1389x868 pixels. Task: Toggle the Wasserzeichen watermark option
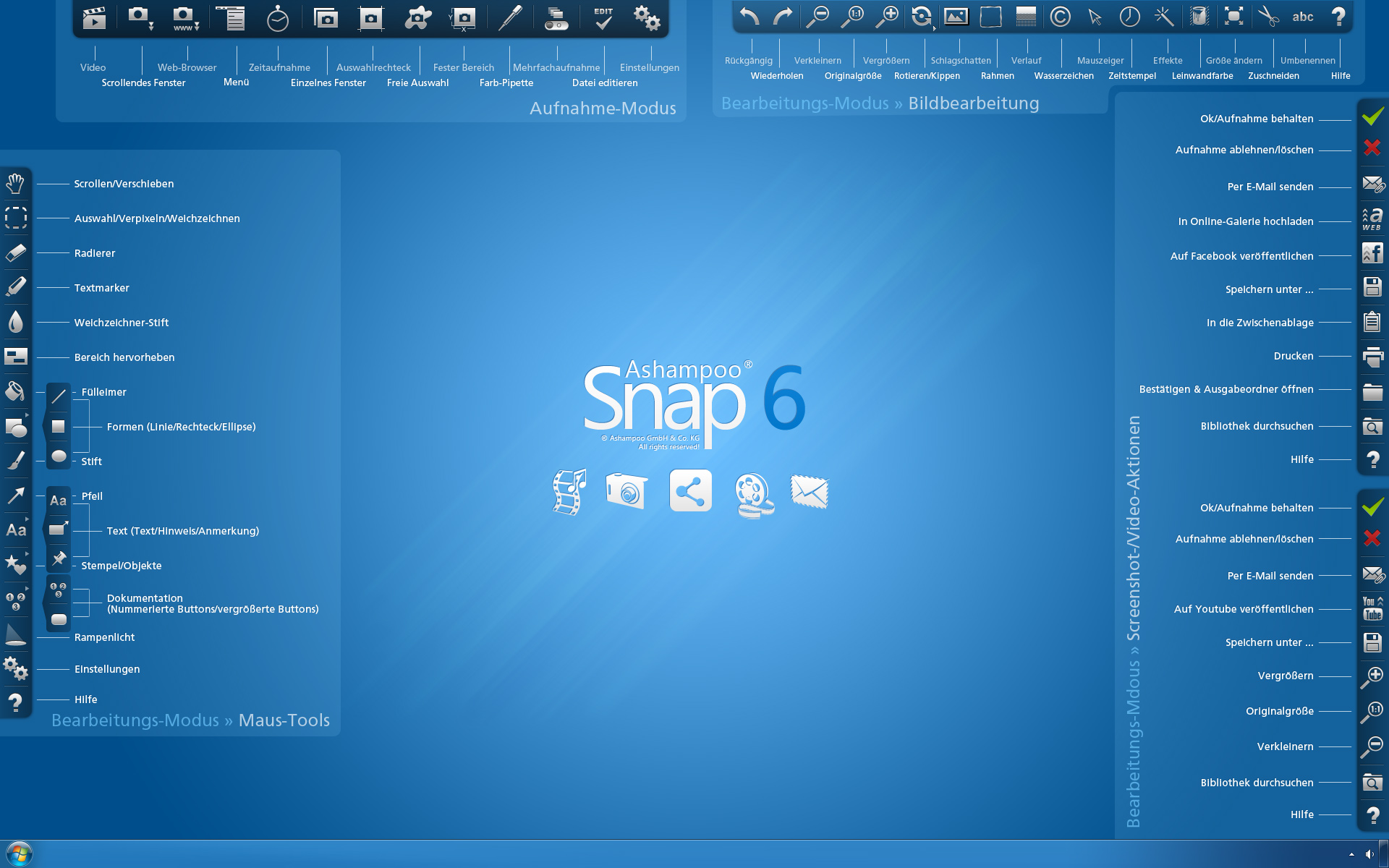tap(1059, 16)
